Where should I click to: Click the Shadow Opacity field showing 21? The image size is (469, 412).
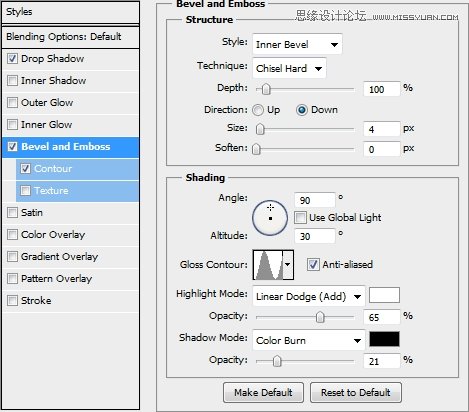[382, 361]
